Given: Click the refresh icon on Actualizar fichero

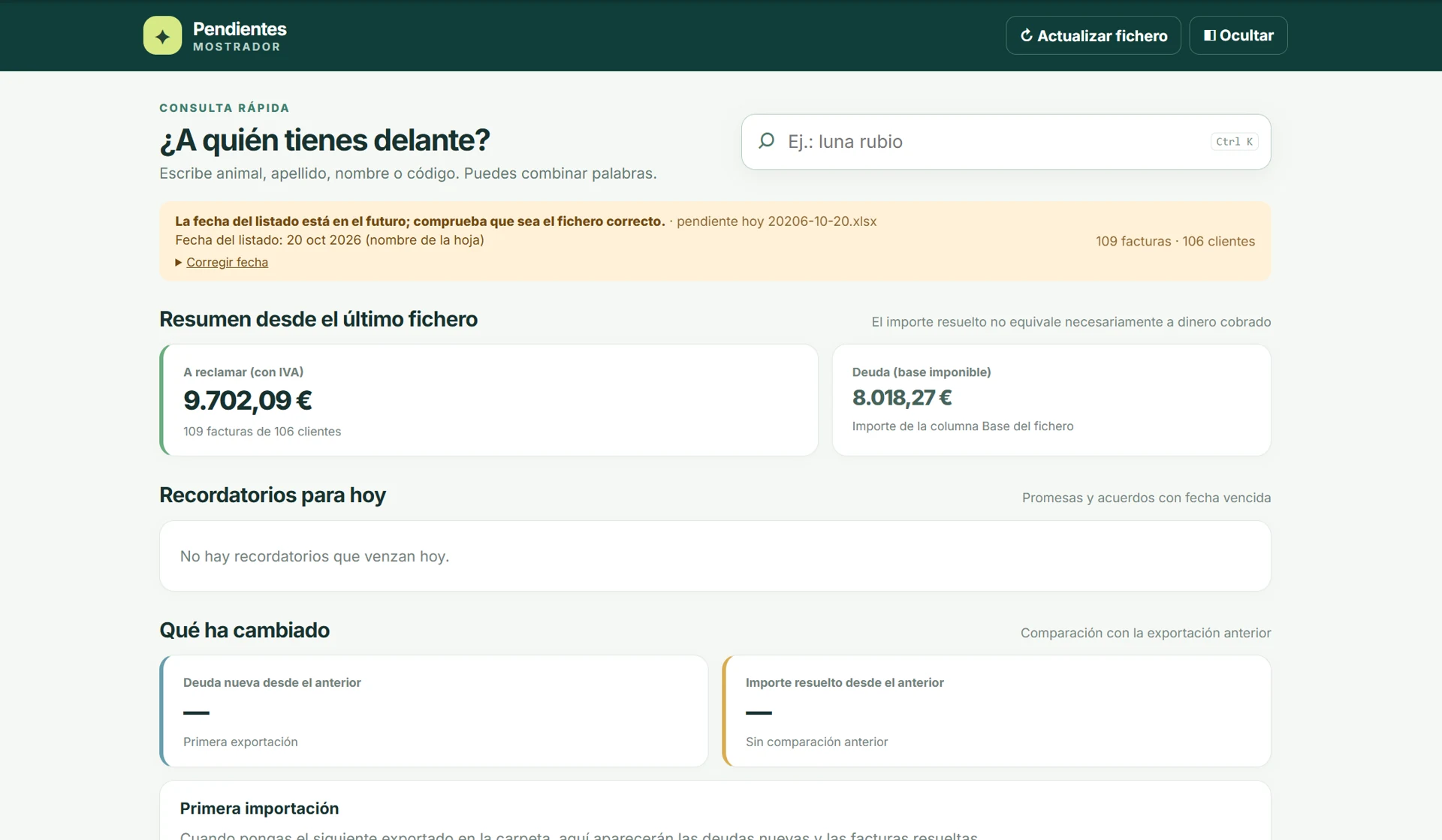Looking at the screenshot, I should (x=1026, y=35).
